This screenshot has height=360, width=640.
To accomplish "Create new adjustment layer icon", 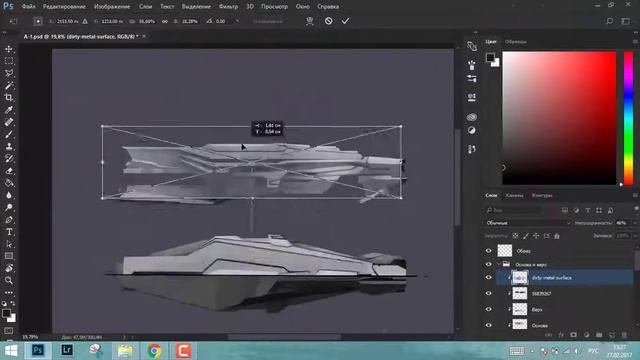I will (x=586, y=335).
